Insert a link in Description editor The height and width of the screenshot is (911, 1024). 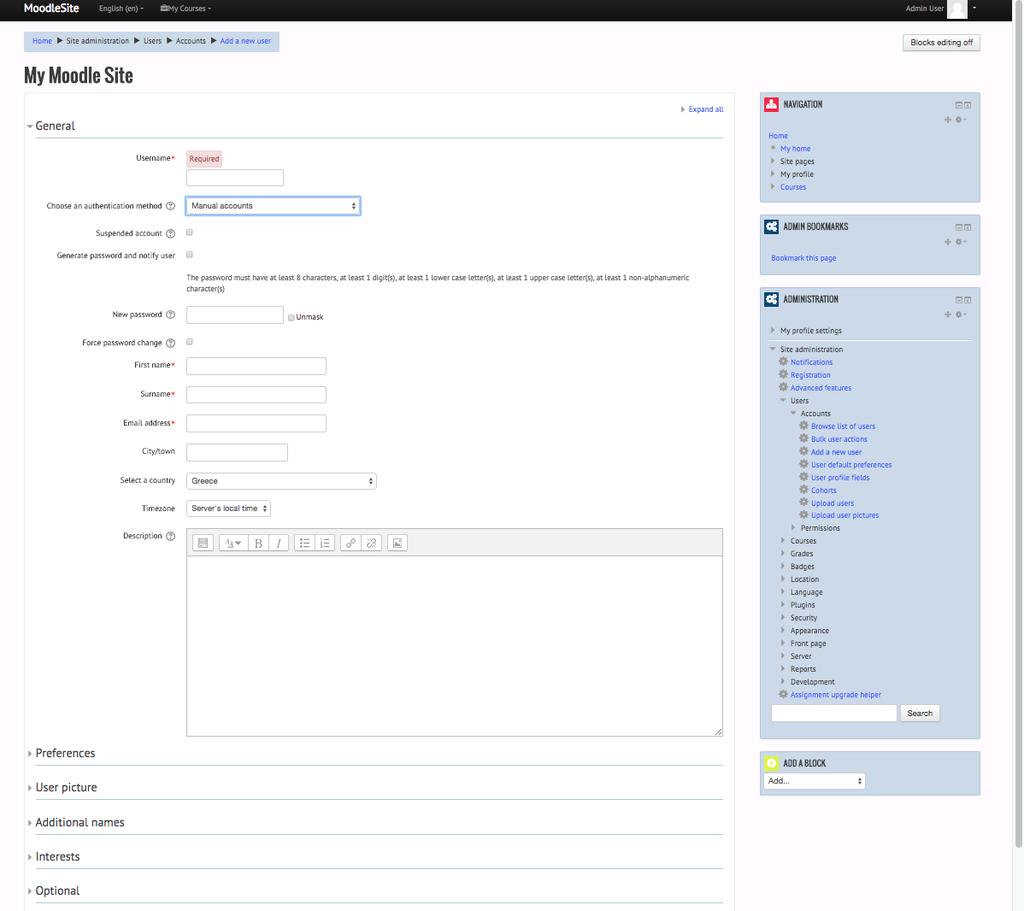click(351, 543)
